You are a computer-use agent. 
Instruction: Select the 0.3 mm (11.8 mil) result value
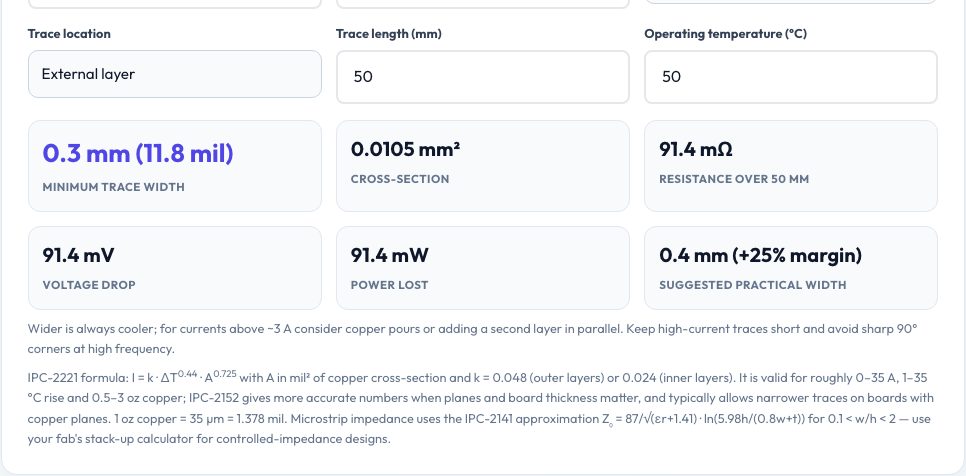138,153
